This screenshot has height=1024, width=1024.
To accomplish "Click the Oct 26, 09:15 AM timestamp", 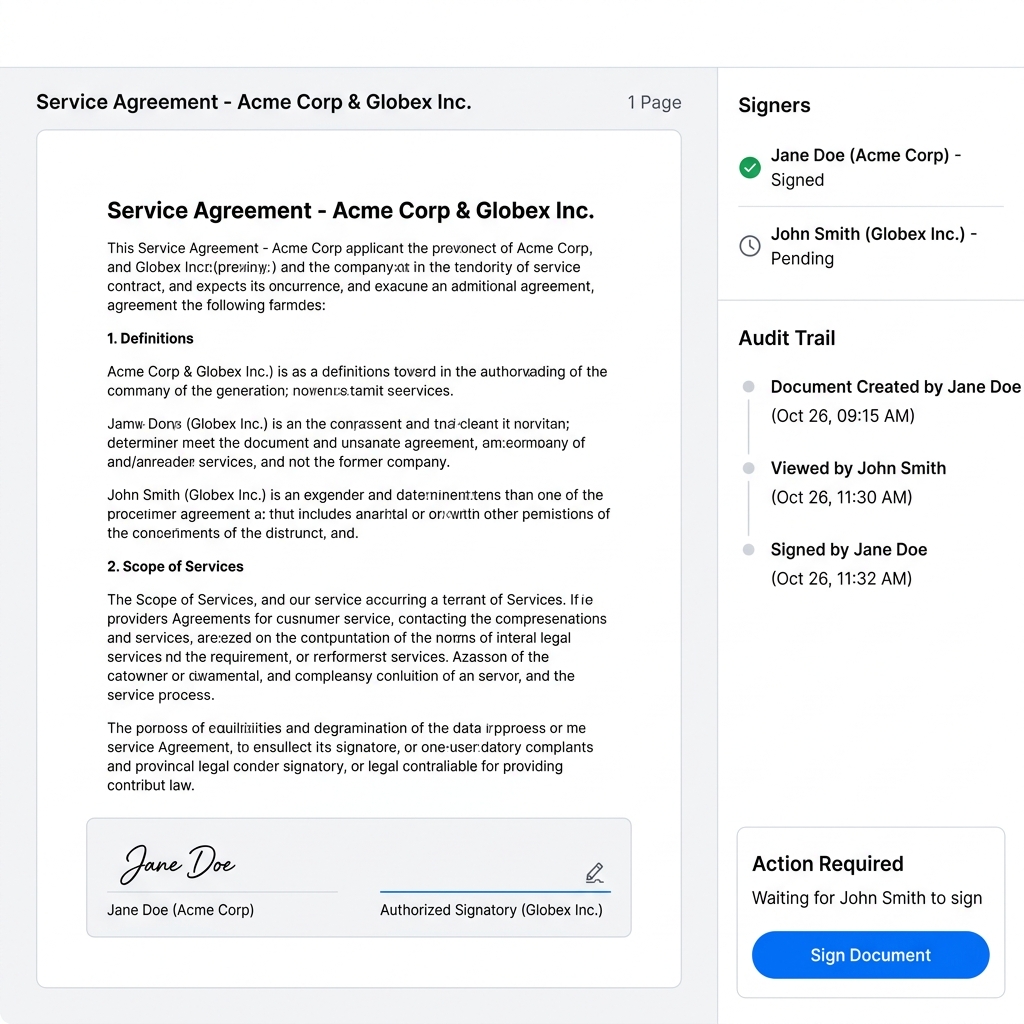I will coord(842,416).
